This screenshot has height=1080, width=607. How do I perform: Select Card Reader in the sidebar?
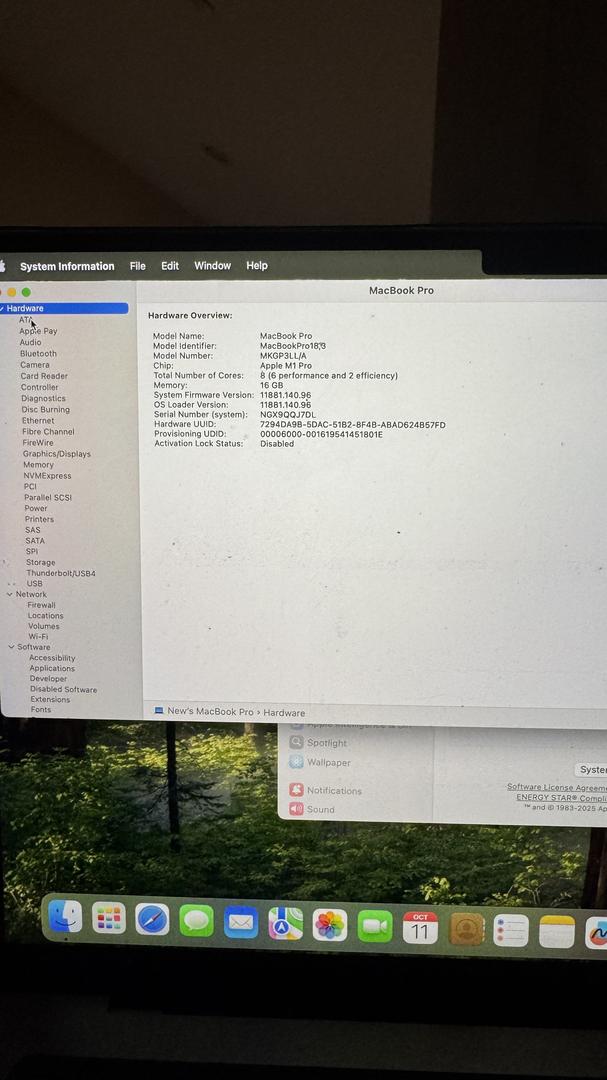(44, 376)
